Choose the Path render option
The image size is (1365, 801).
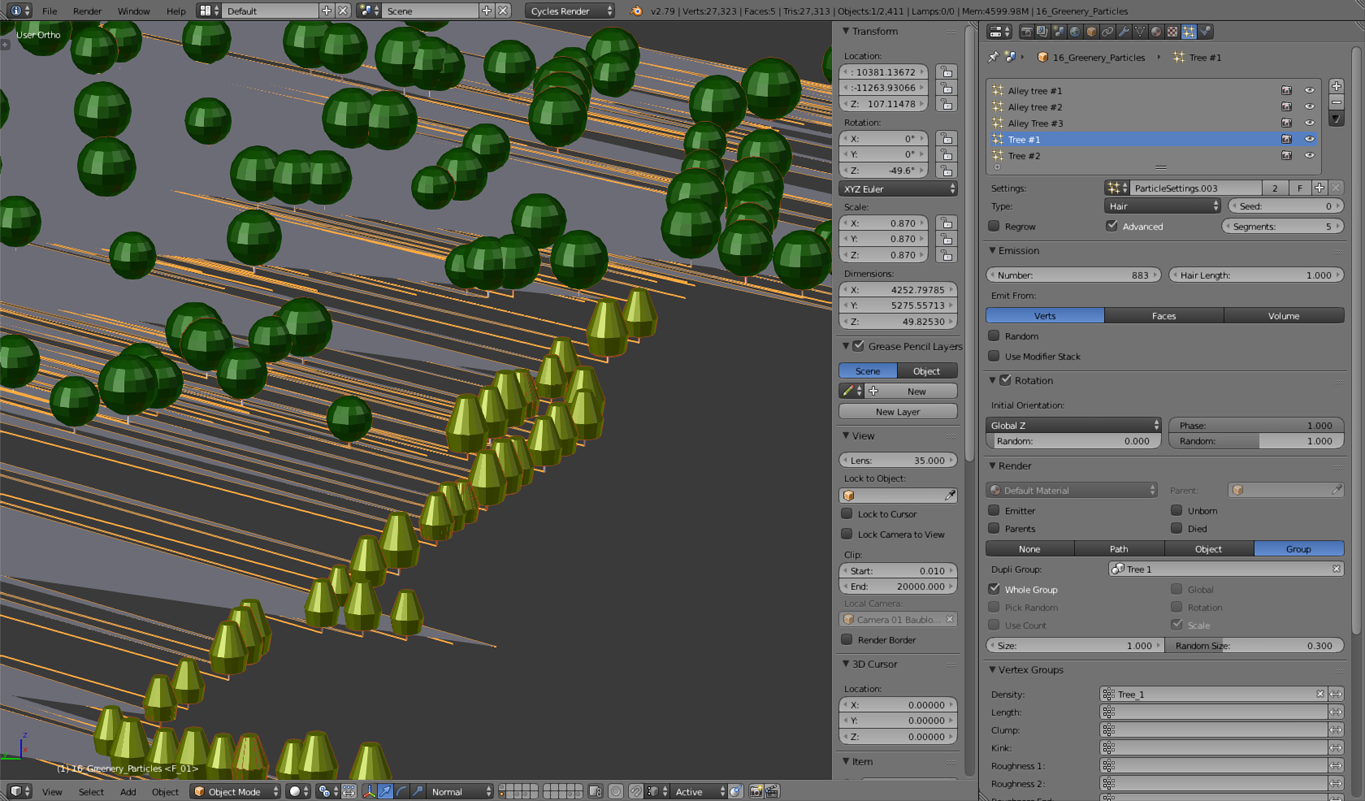[1119, 549]
